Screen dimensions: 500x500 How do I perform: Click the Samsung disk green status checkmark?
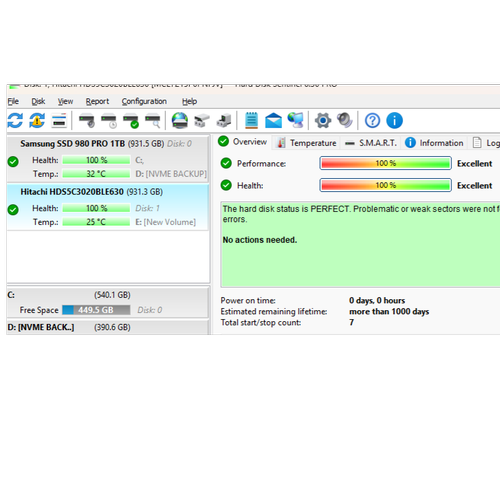pos(13,162)
